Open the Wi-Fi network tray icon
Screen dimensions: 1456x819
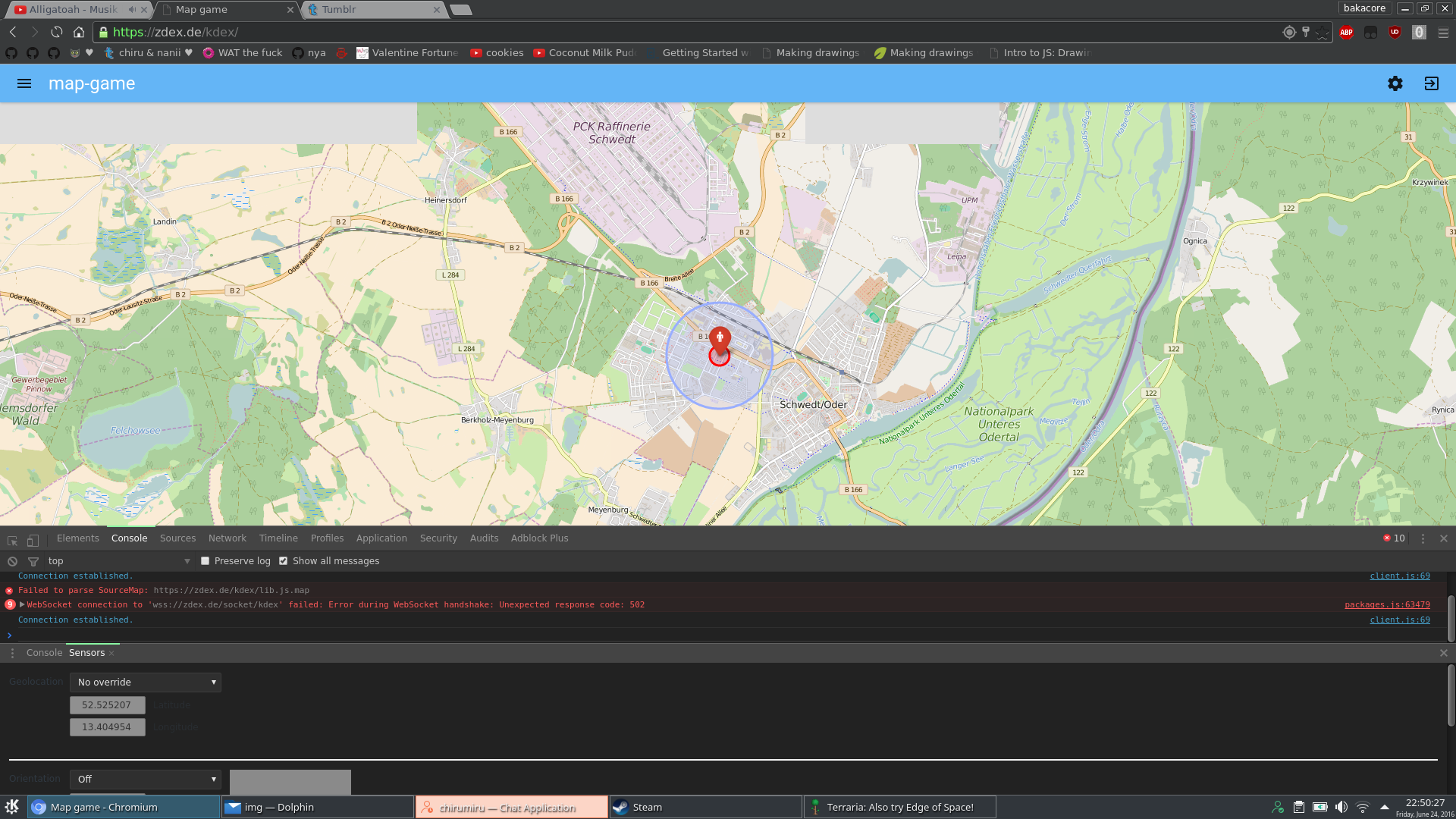click(1363, 807)
